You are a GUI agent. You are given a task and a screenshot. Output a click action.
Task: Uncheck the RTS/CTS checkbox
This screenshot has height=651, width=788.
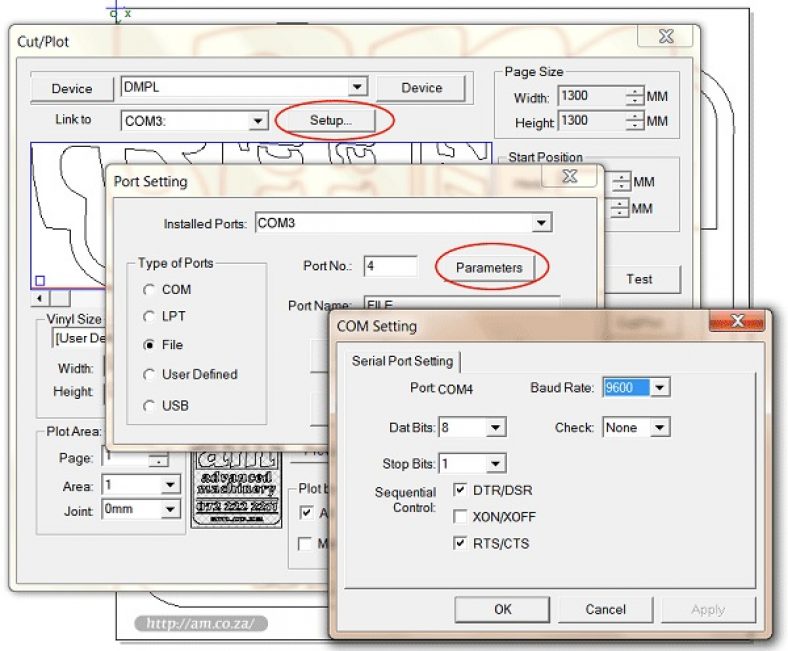click(x=460, y=543)
